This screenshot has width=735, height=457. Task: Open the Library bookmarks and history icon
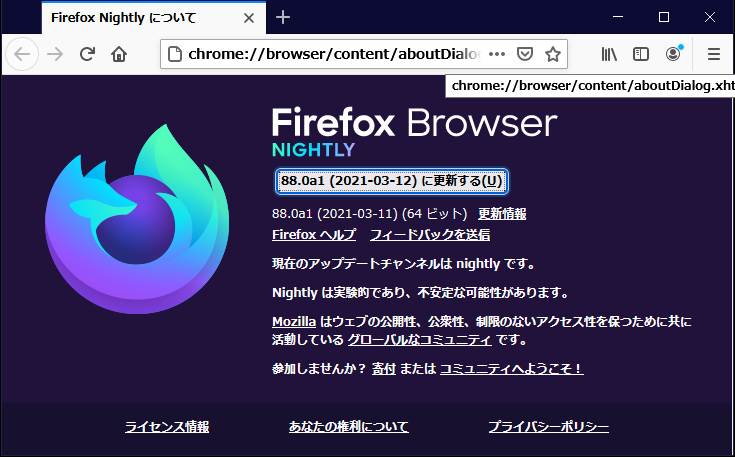click(609, 54)
